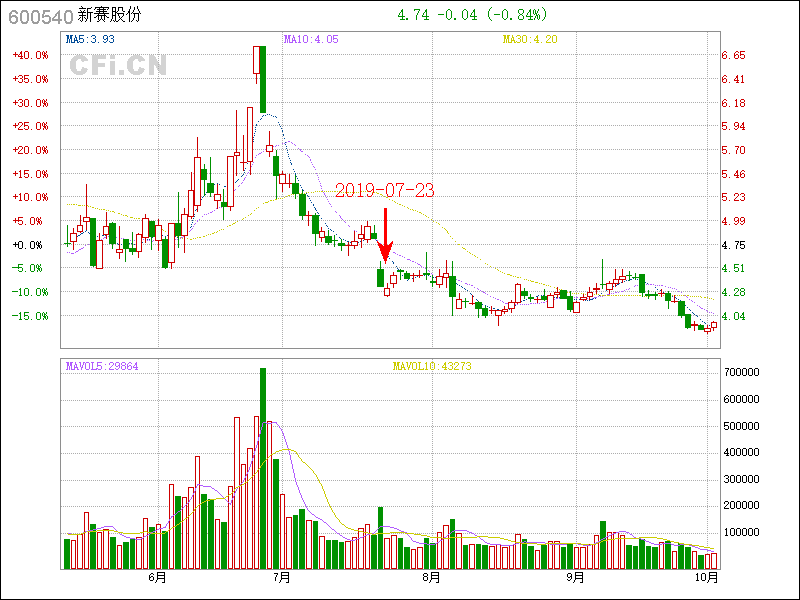Viewport: 800px width, 600px height.
Task: Click the 700000 volume axis label
Action: (744, 372)
